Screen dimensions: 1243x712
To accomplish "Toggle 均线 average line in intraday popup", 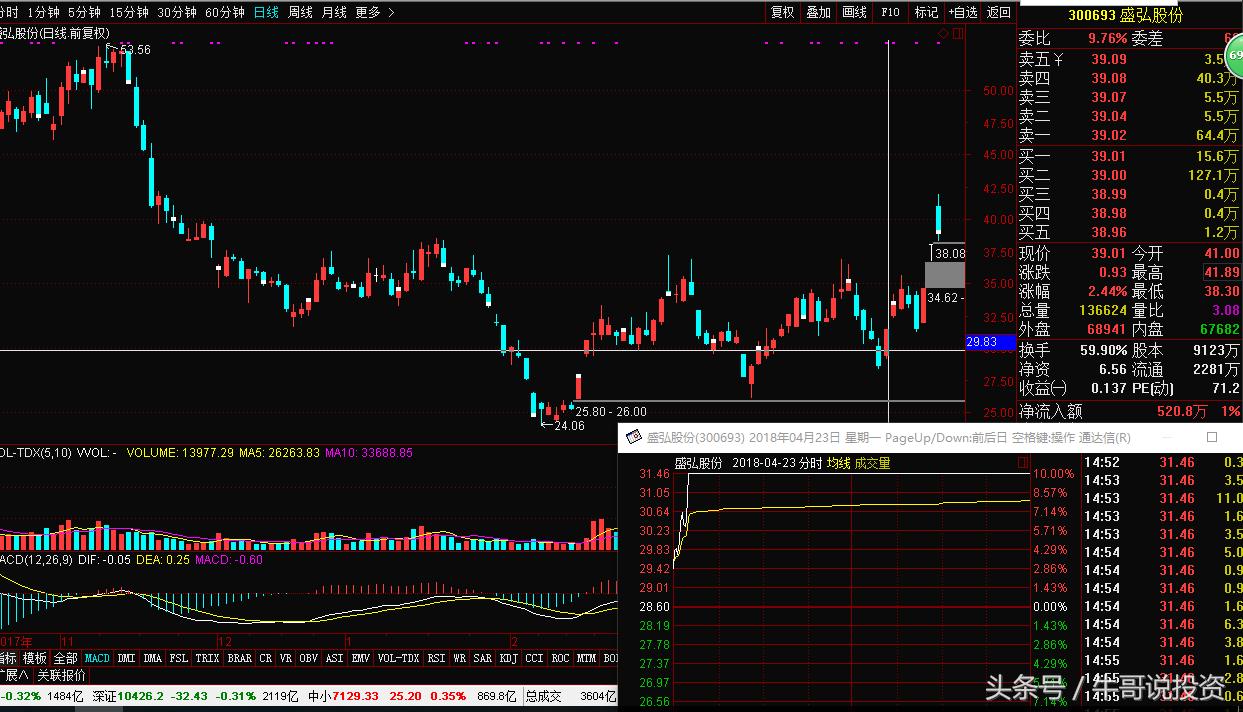I will pos(837,463).
